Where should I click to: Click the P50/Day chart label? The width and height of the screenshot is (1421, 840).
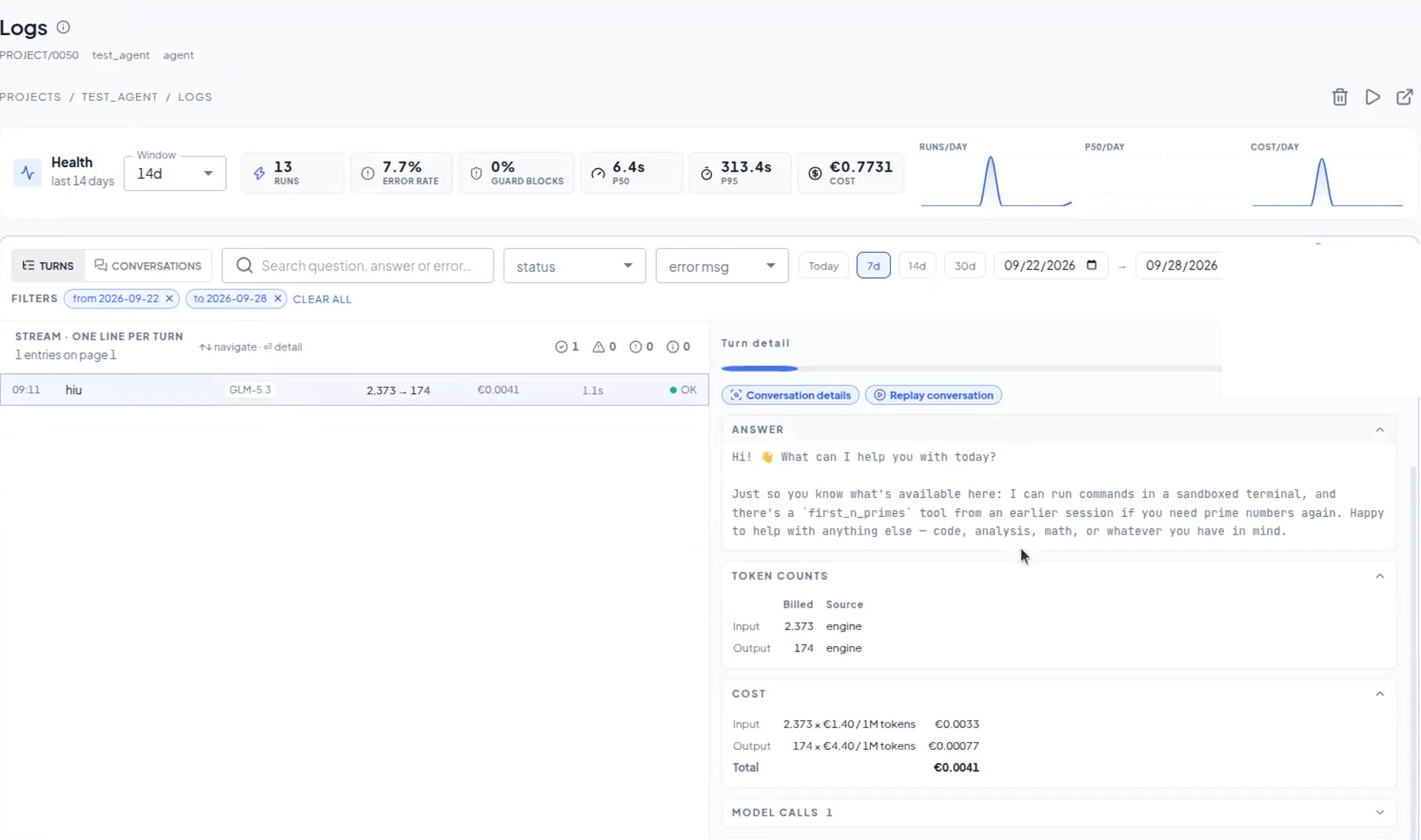coord(1104,147)
